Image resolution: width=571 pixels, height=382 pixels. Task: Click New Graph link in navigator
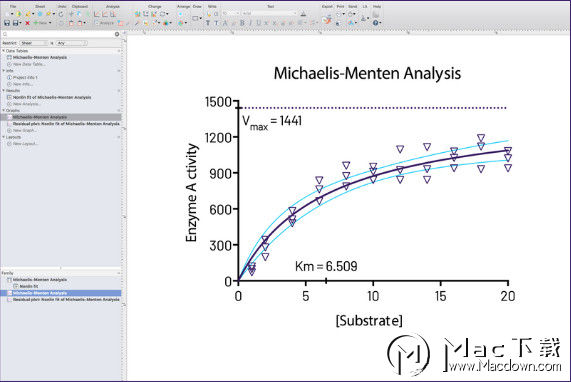(x=24, y=130)
